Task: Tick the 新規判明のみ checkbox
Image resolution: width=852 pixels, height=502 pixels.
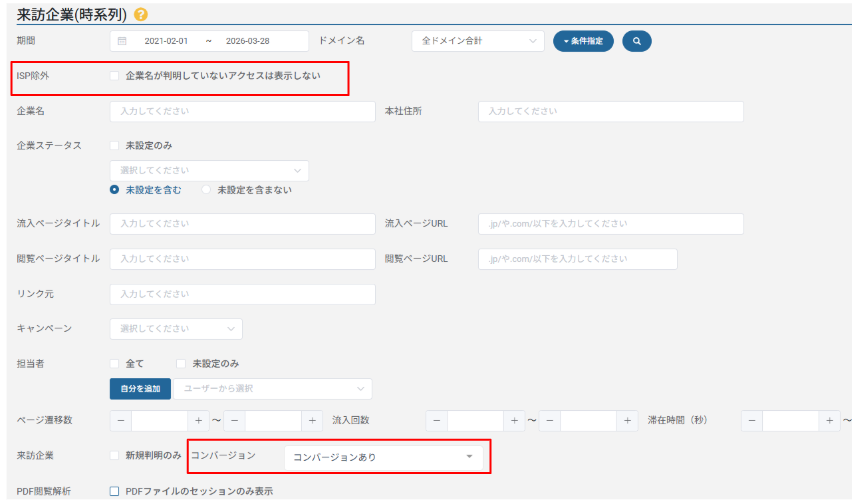Action: click(115, 456)
